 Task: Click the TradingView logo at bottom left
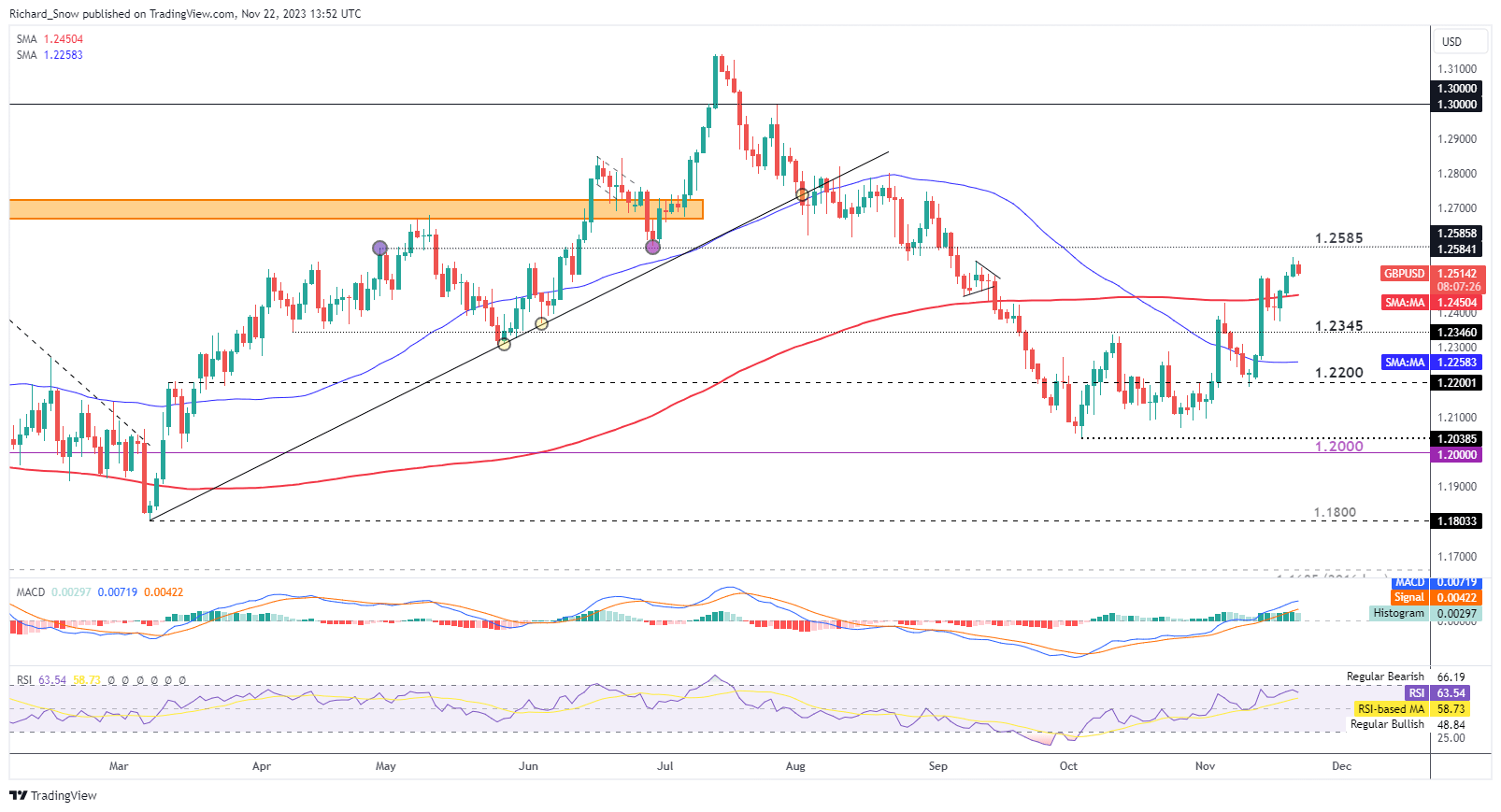tap(53, 795)
